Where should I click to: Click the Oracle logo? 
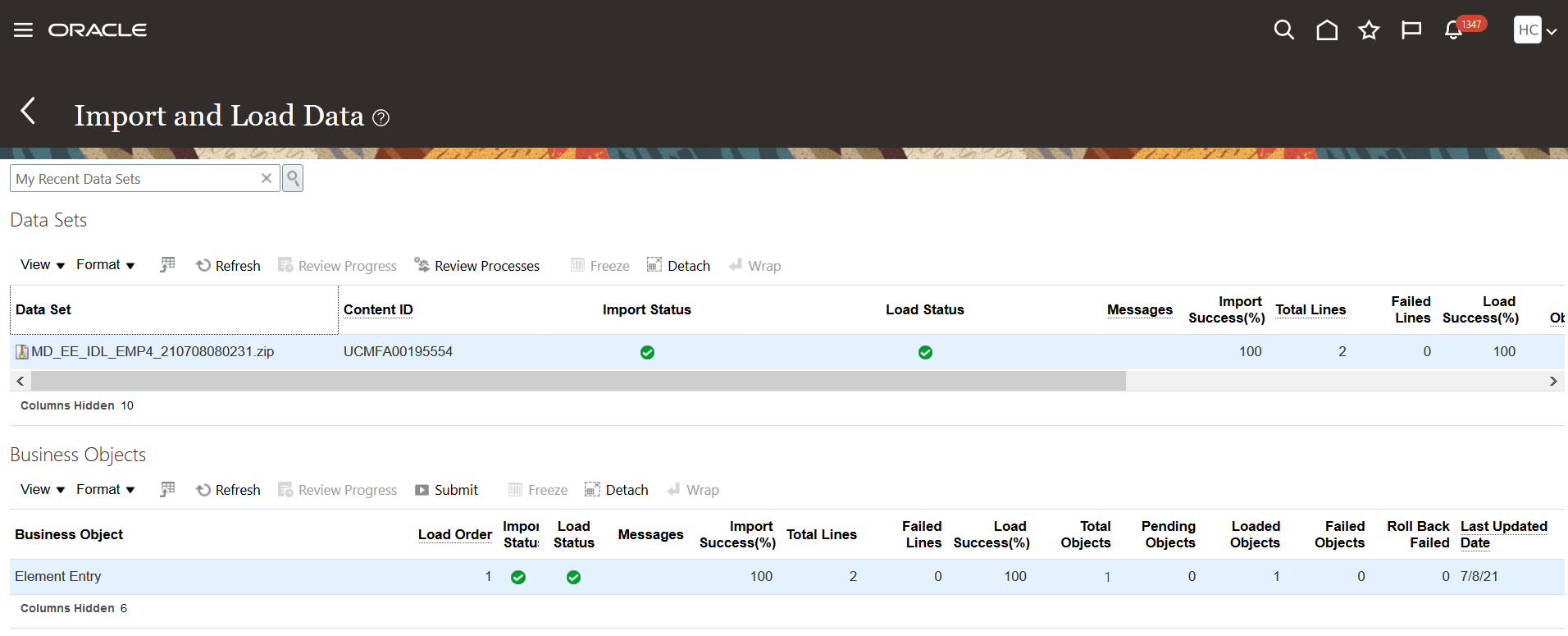[98, 30]
